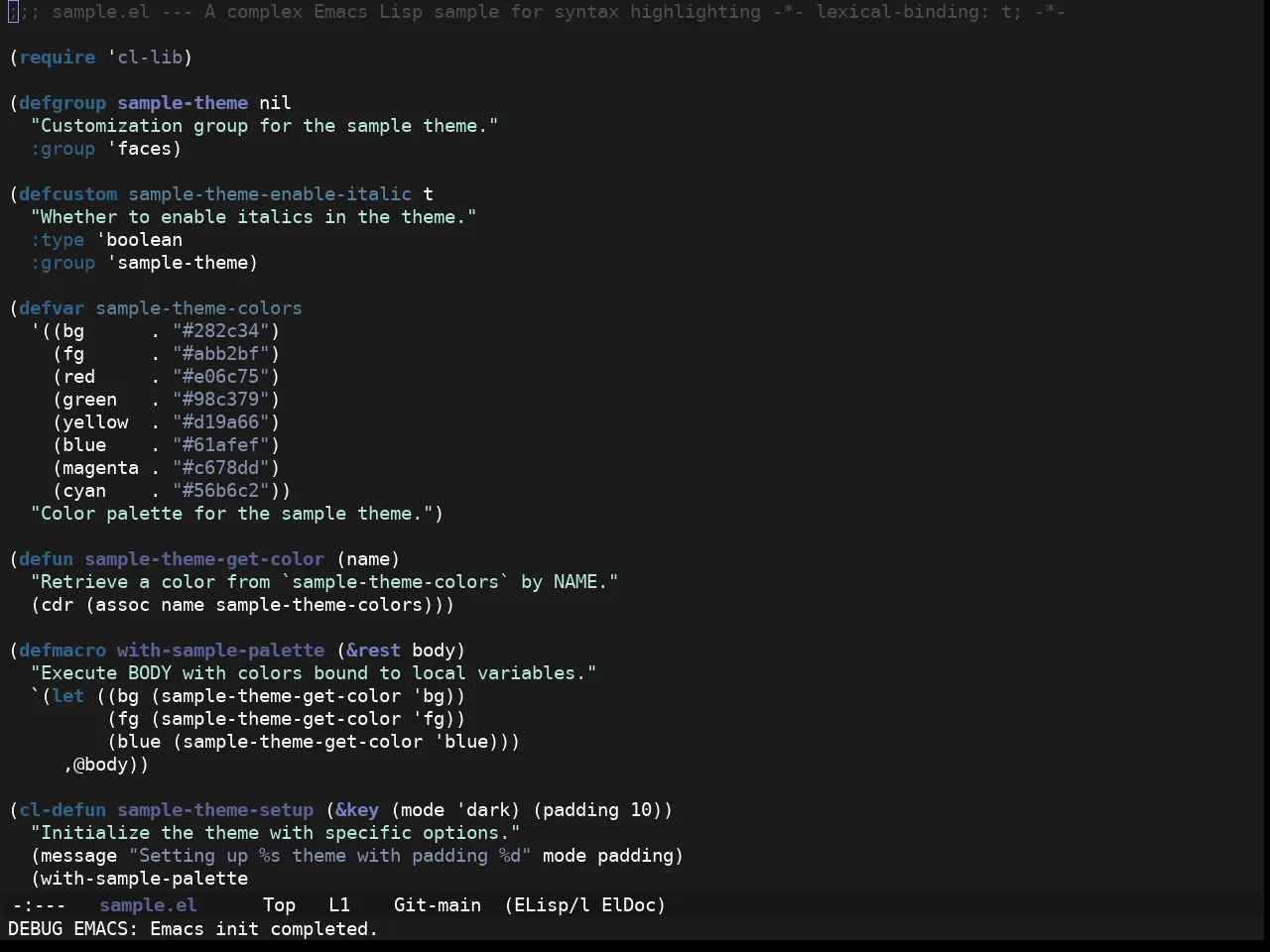
Task: Click the "#e06c75" red color string
Action: pos(221,377)
